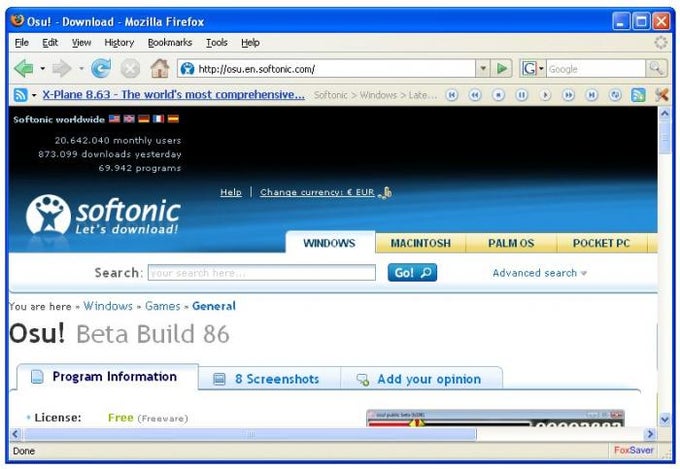Click the Softonic > Windows feed title text

(x=375, y=95)
